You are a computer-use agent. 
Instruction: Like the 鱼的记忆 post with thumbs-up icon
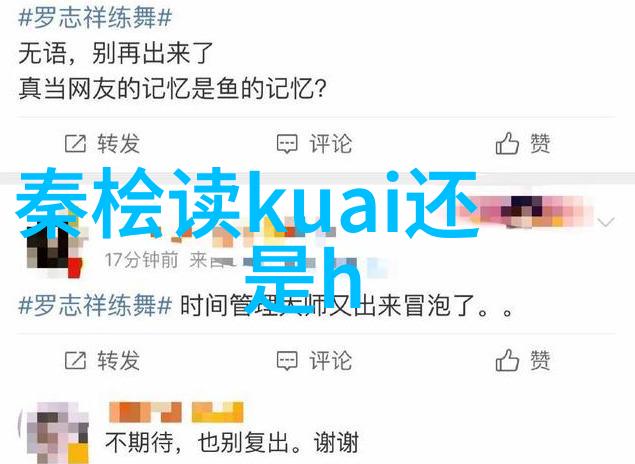click(507, 143)
